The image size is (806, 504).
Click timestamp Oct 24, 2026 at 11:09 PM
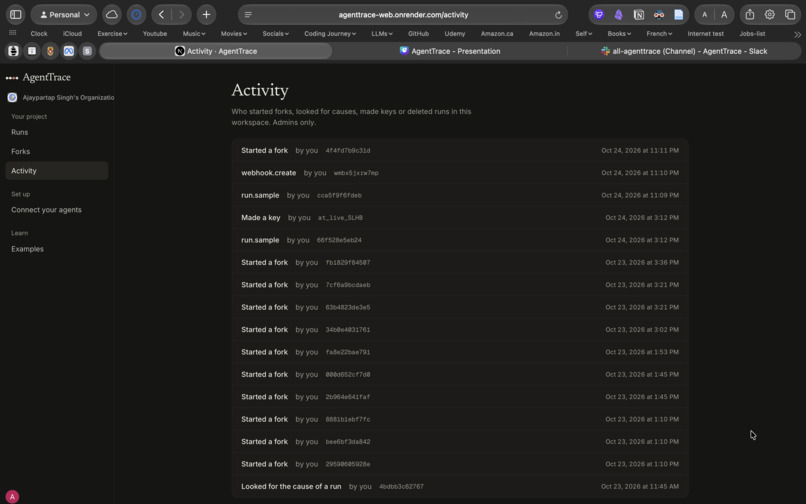tap(640, 195)
